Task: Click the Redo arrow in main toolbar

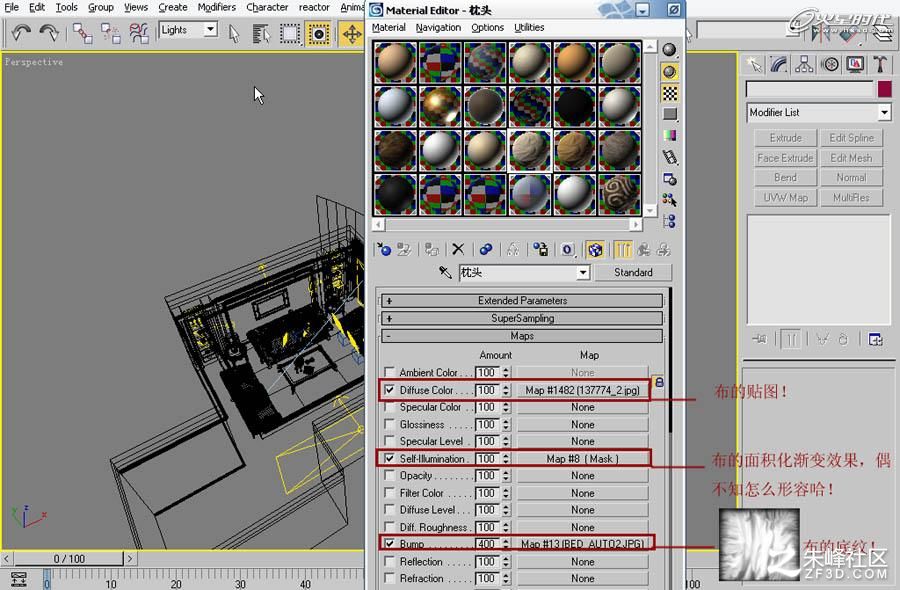Action: [49, 33]
